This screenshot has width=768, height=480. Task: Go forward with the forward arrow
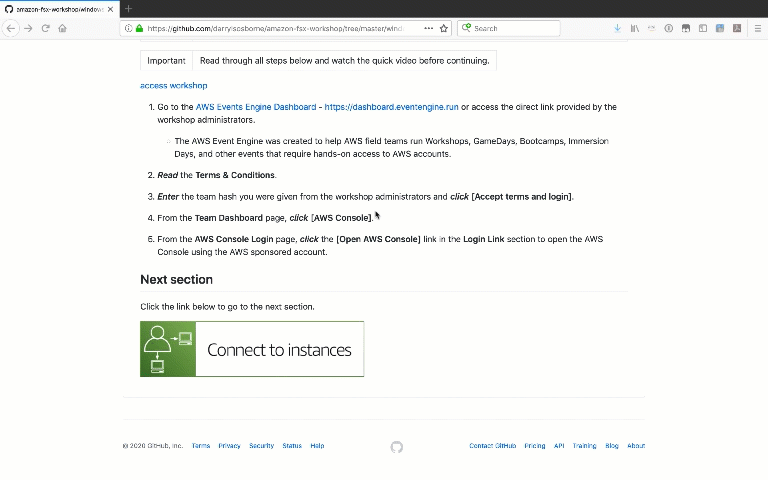coord(28,28)
